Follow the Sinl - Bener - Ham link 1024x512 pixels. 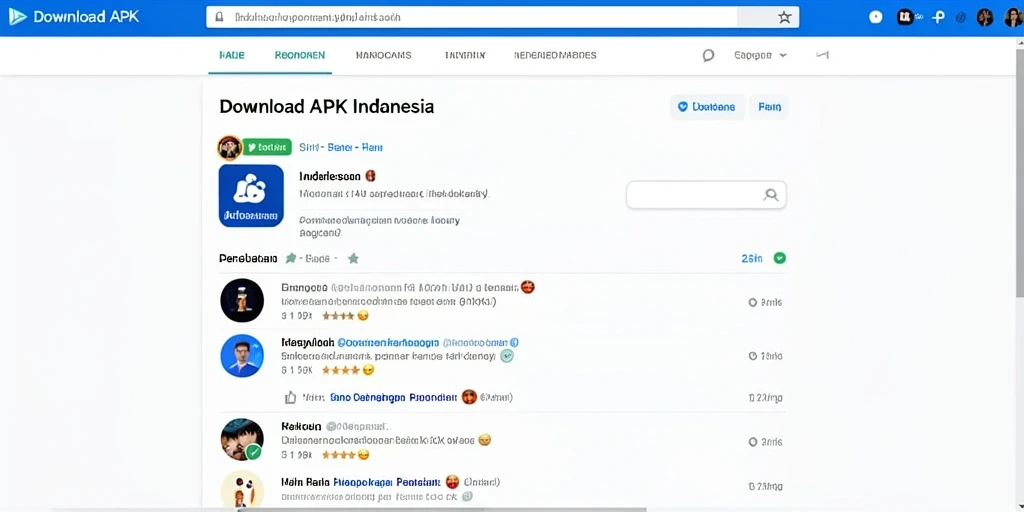point(341,148)
